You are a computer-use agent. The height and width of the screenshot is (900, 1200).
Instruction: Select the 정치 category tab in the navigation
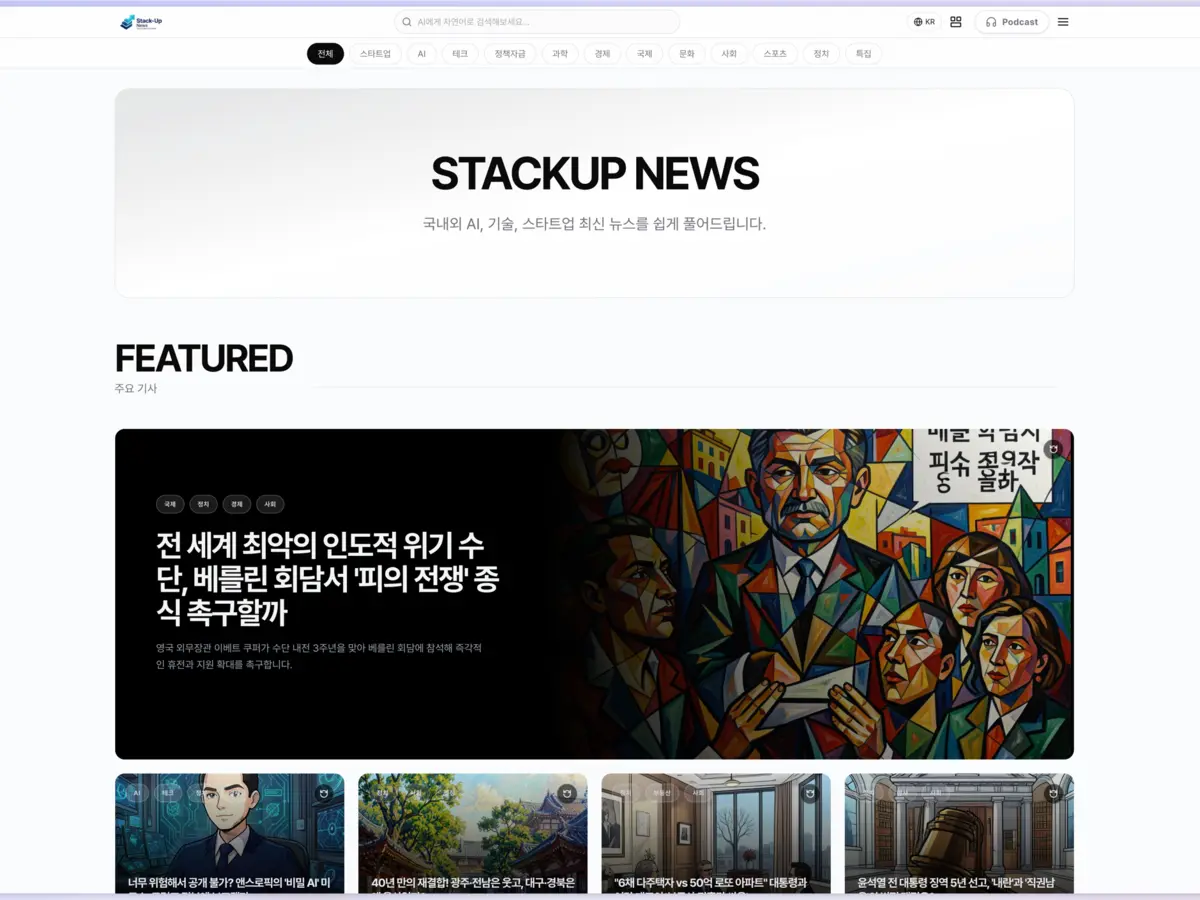tap(821, 54)
